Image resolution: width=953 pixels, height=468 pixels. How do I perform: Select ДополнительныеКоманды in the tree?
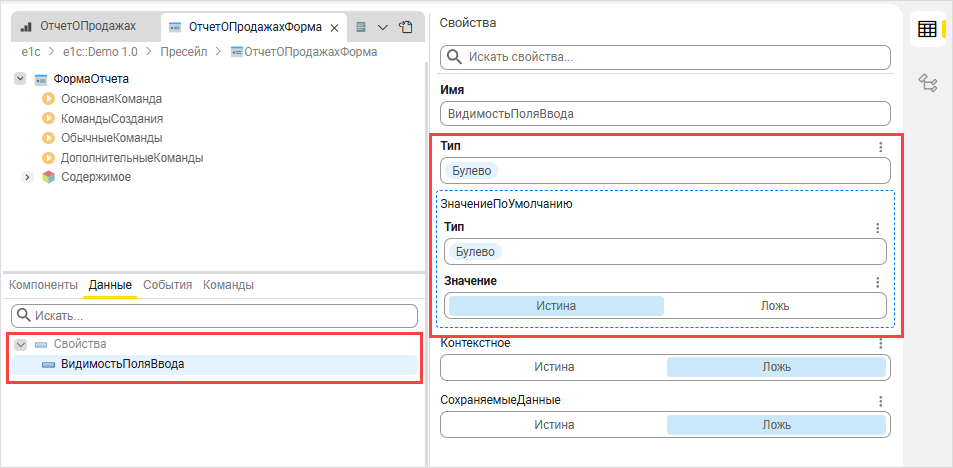pyautogui.click(x=132, y=158)
